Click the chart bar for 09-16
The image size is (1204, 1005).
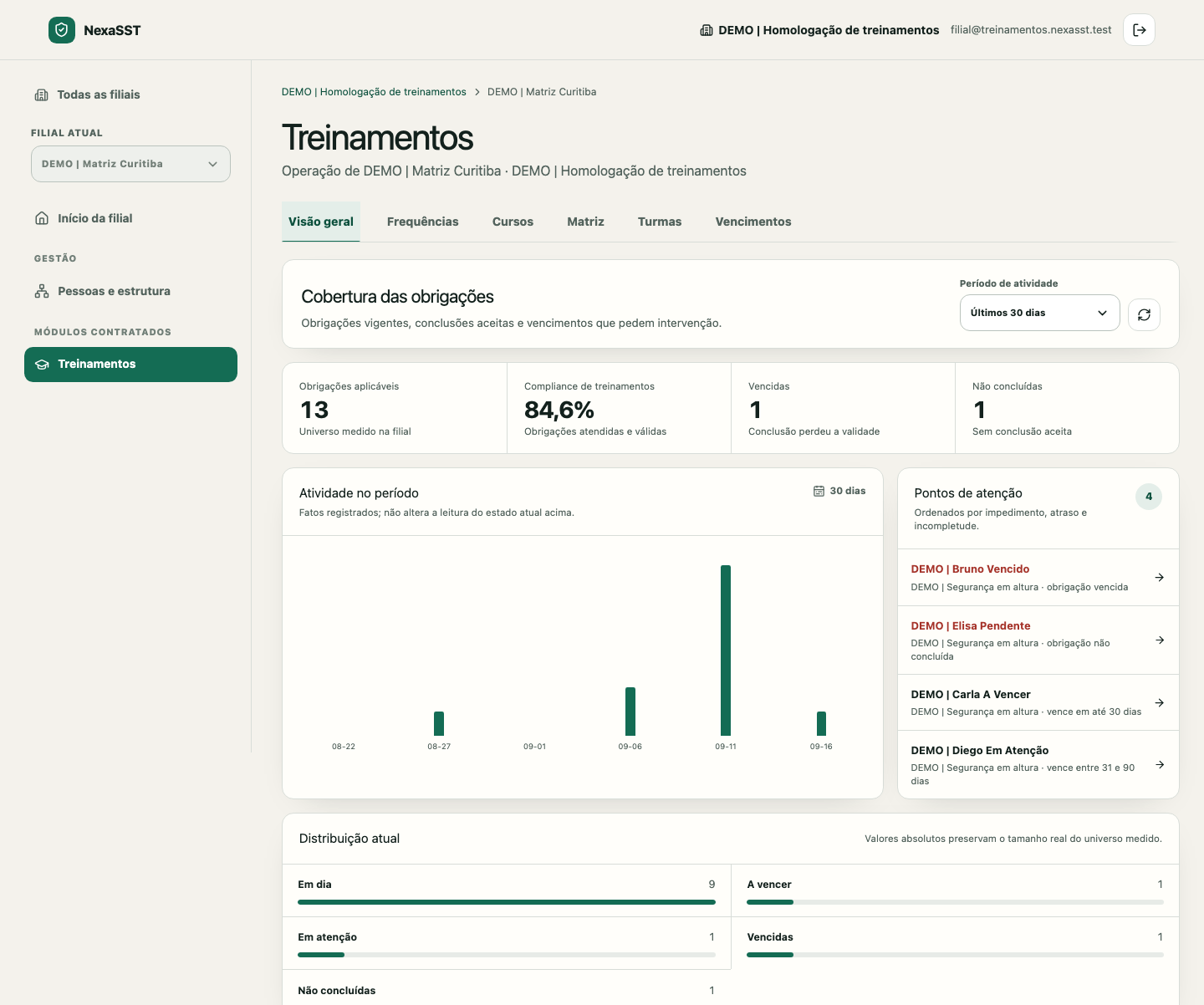(x=821, y=723)
